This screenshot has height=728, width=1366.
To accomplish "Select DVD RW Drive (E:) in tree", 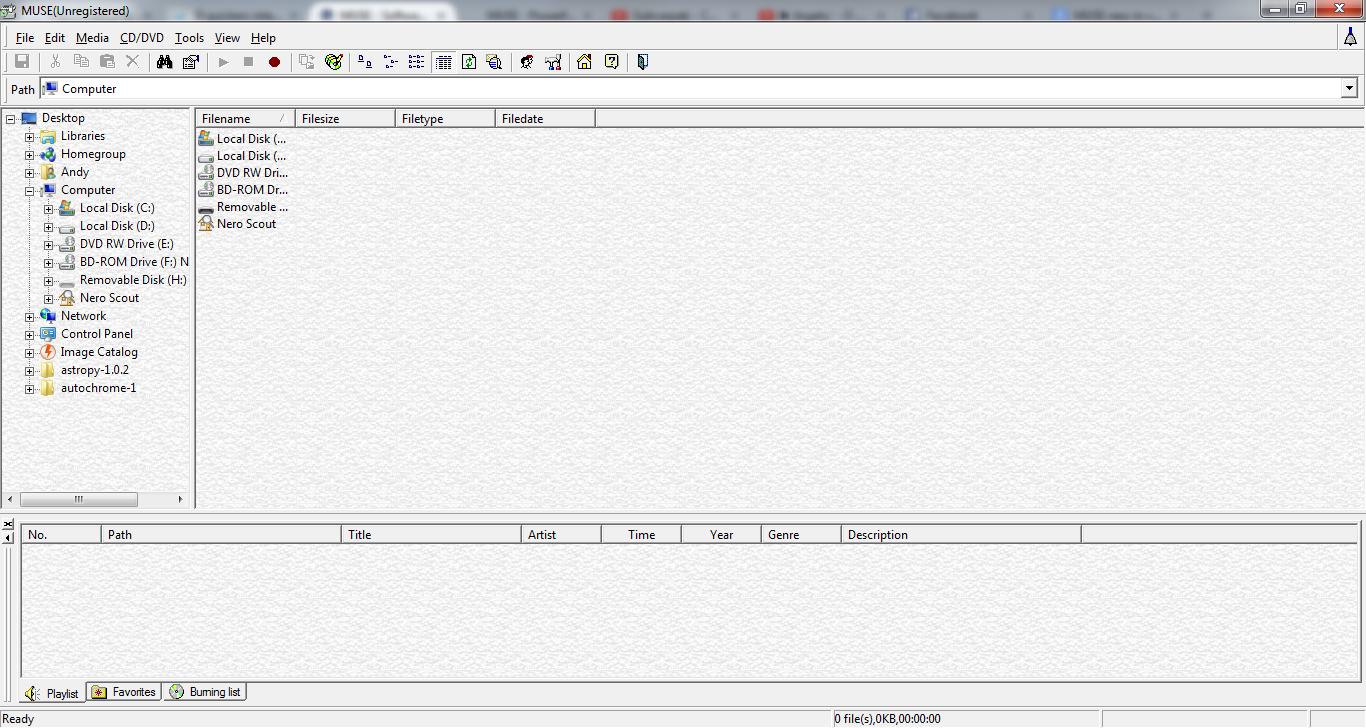I will tap(127, 244).
